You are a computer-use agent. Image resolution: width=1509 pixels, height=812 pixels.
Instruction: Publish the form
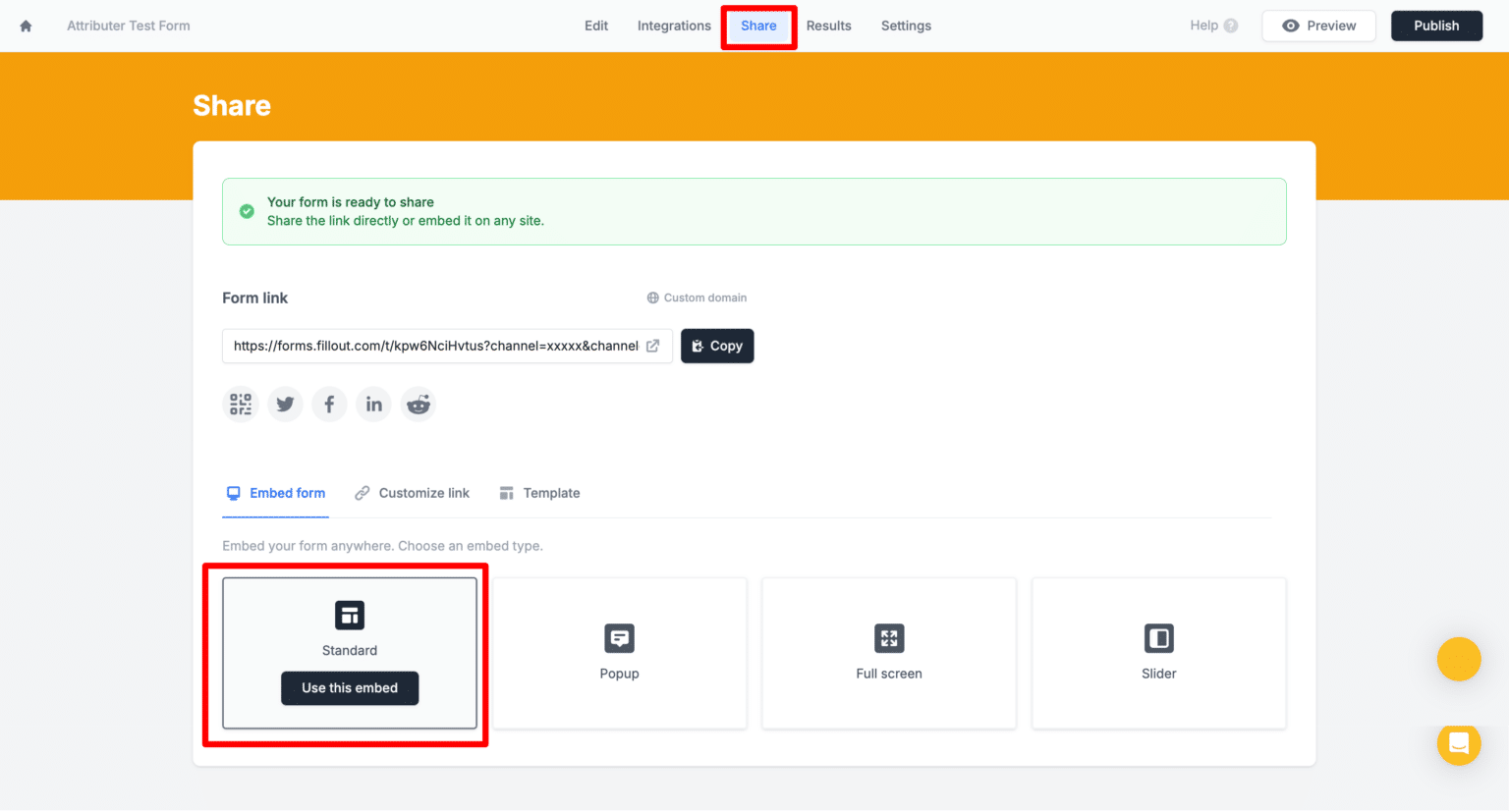(1436, 26)
